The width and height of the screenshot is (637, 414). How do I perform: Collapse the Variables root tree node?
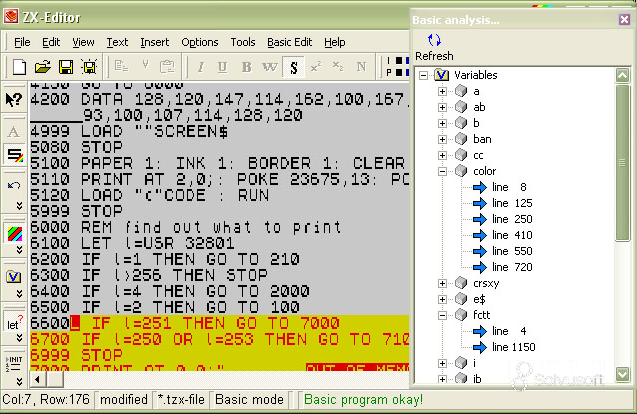pyautogui.click(x=423, y=75)
